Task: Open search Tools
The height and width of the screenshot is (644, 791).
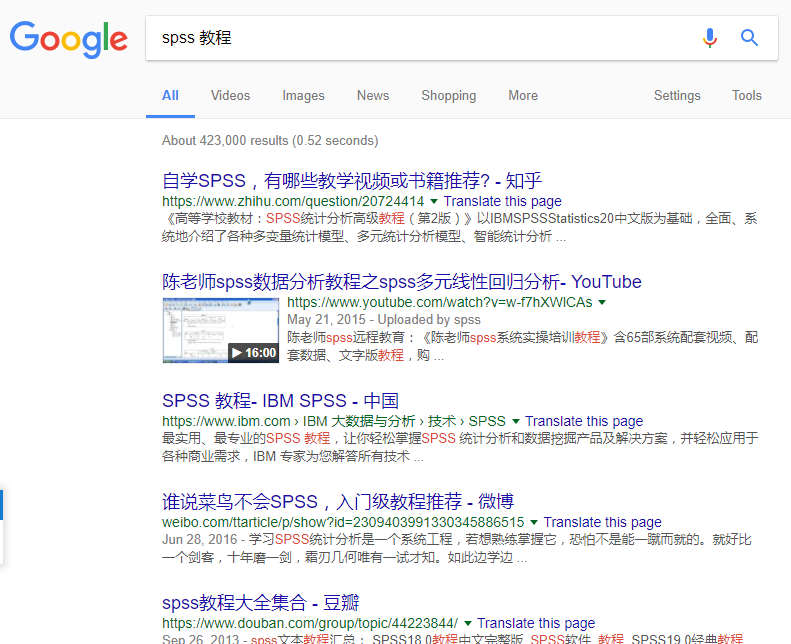Action: pos(747,95)
